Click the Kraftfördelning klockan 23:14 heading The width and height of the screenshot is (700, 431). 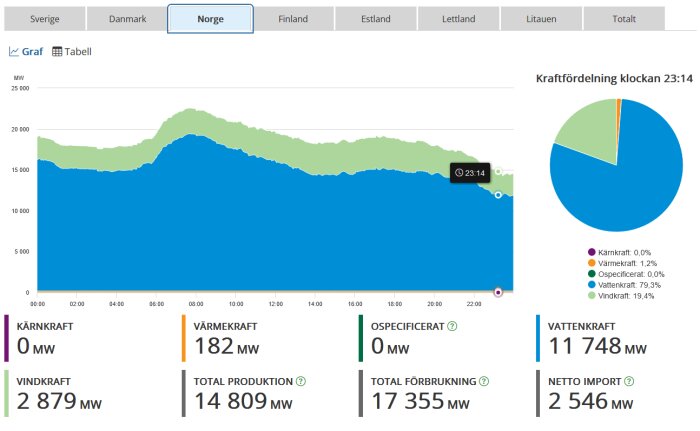click(x=614, y=79)
